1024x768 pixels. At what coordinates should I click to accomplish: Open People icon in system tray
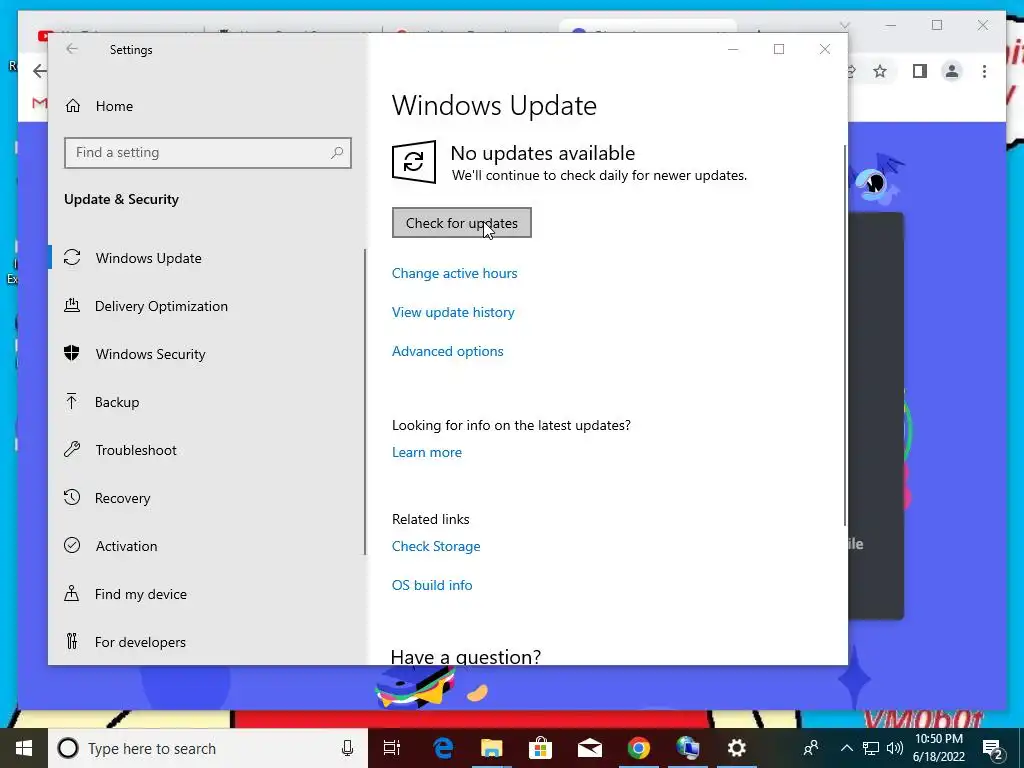pos(811,748)
